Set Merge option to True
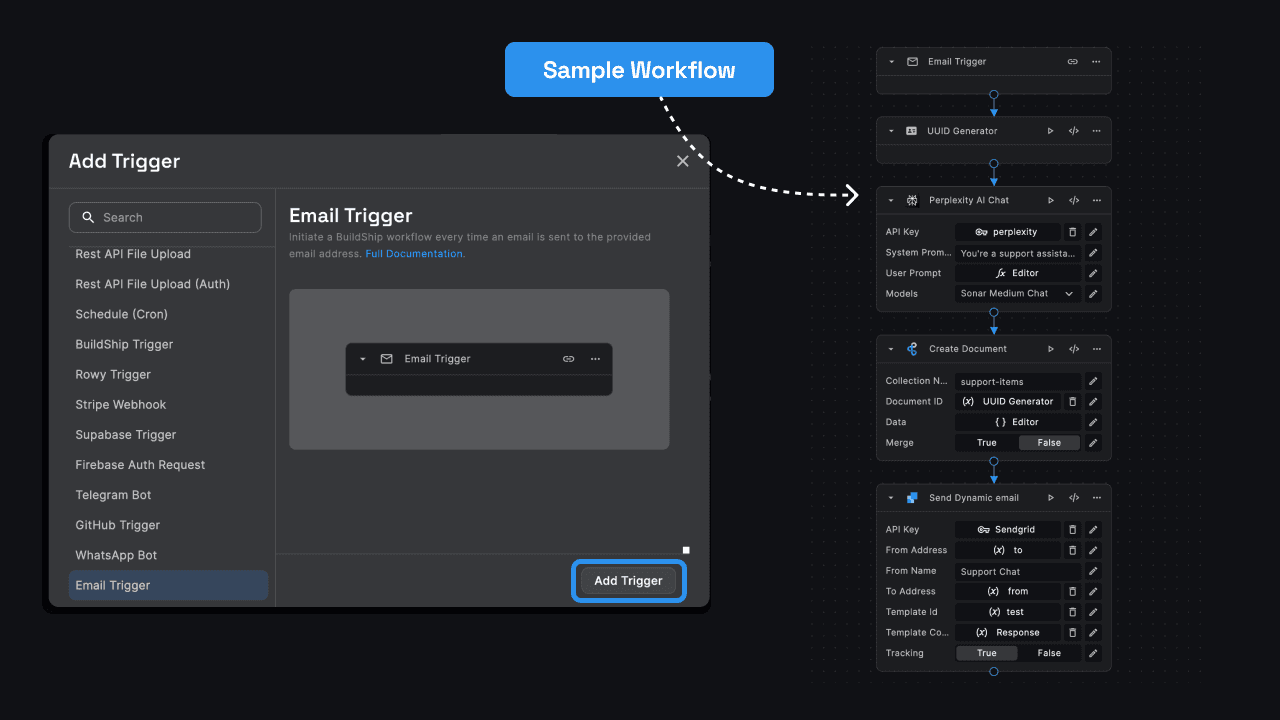This screenshot has width=1280, height=720. [x=986, y=443]
